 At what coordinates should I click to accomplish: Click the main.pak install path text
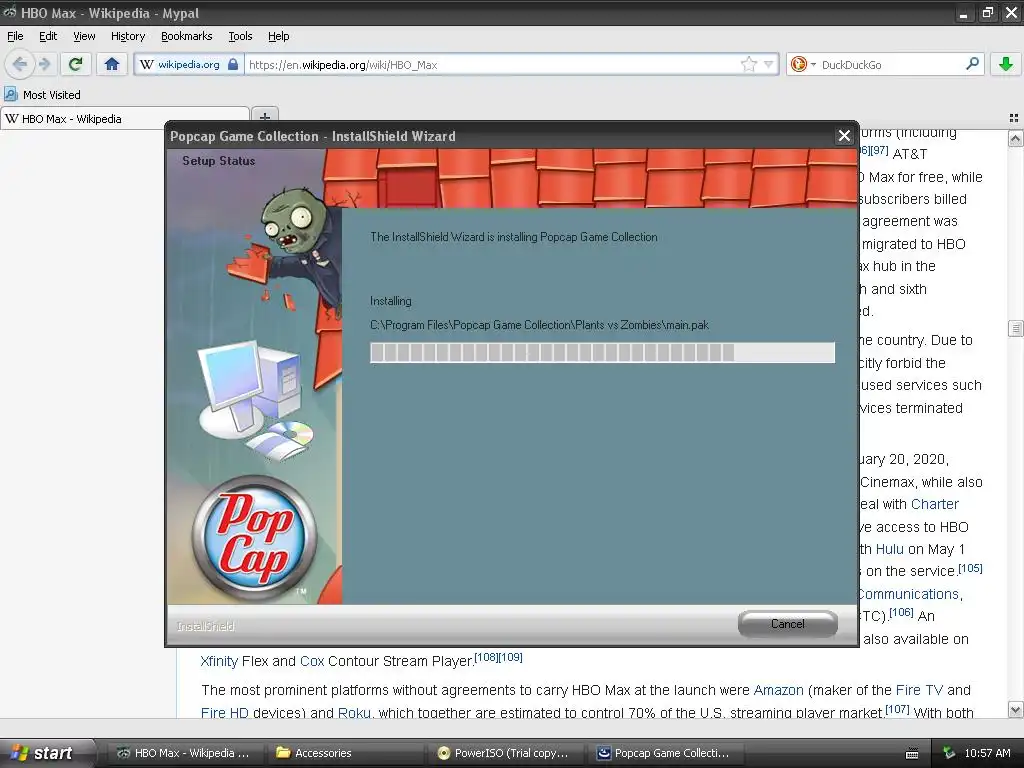pyautogui.click(x=539, y=325)
